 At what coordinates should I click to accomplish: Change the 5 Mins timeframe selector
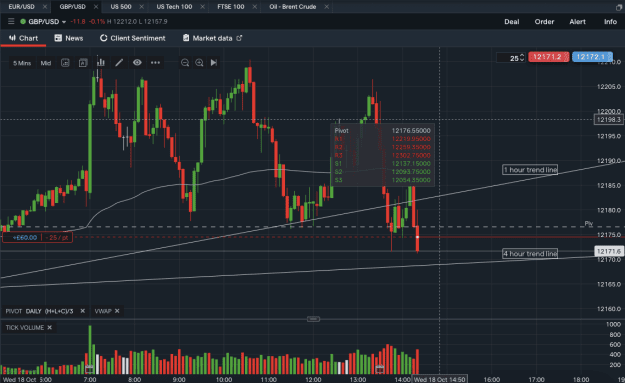click(22, 63)
